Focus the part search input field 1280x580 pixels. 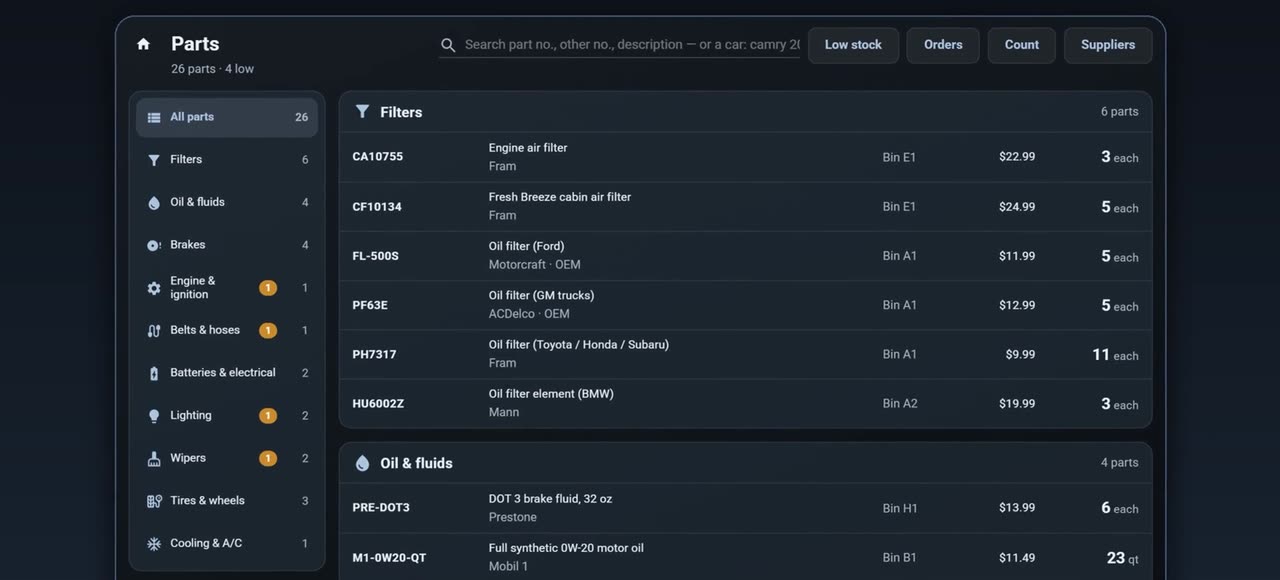click(620, 45)
